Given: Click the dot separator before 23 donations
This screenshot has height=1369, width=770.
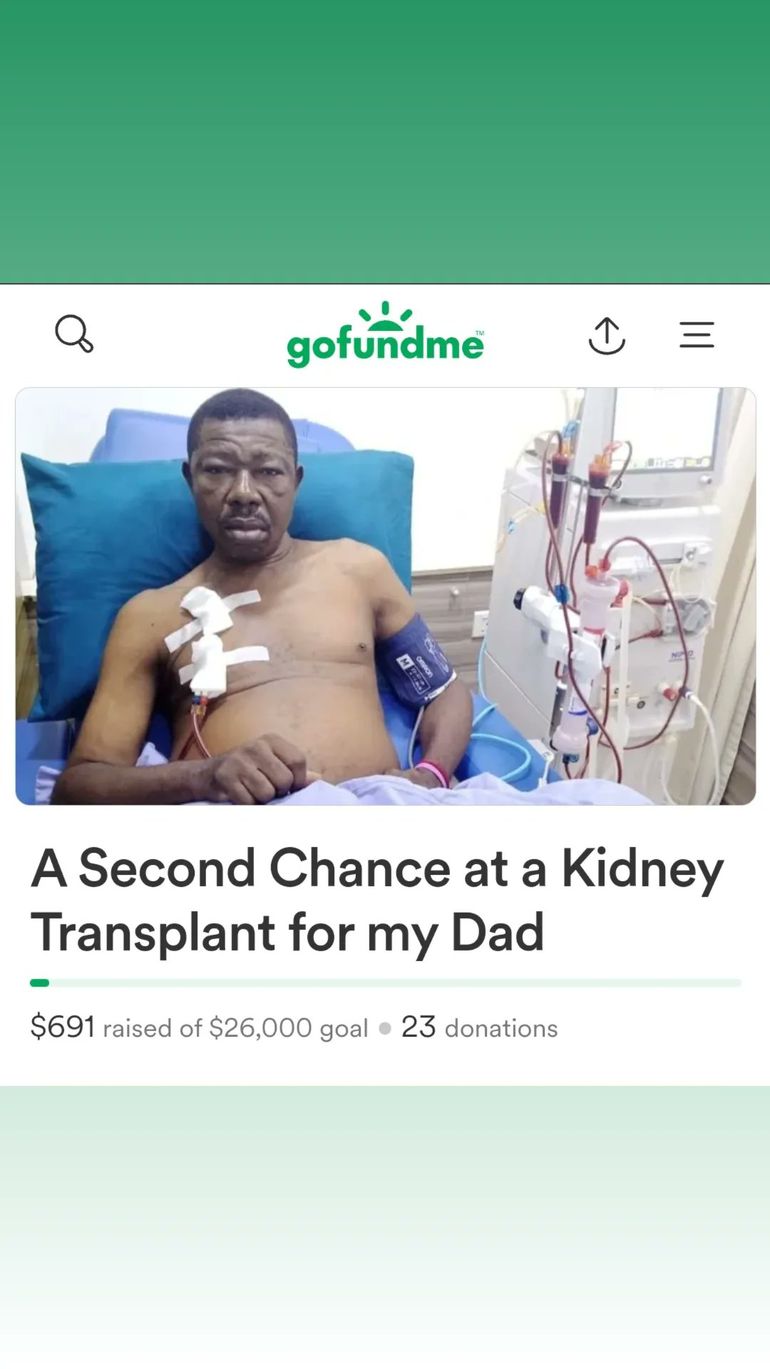Looking at the screenshot, I should tap(385, 1028).
